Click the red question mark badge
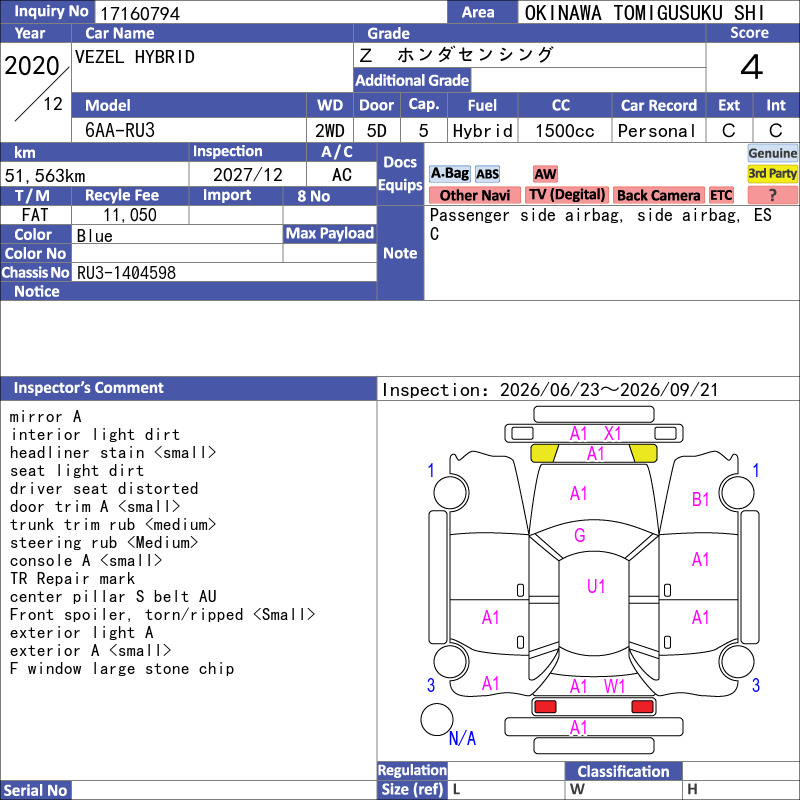800x800 pixels. pos(772,195)
